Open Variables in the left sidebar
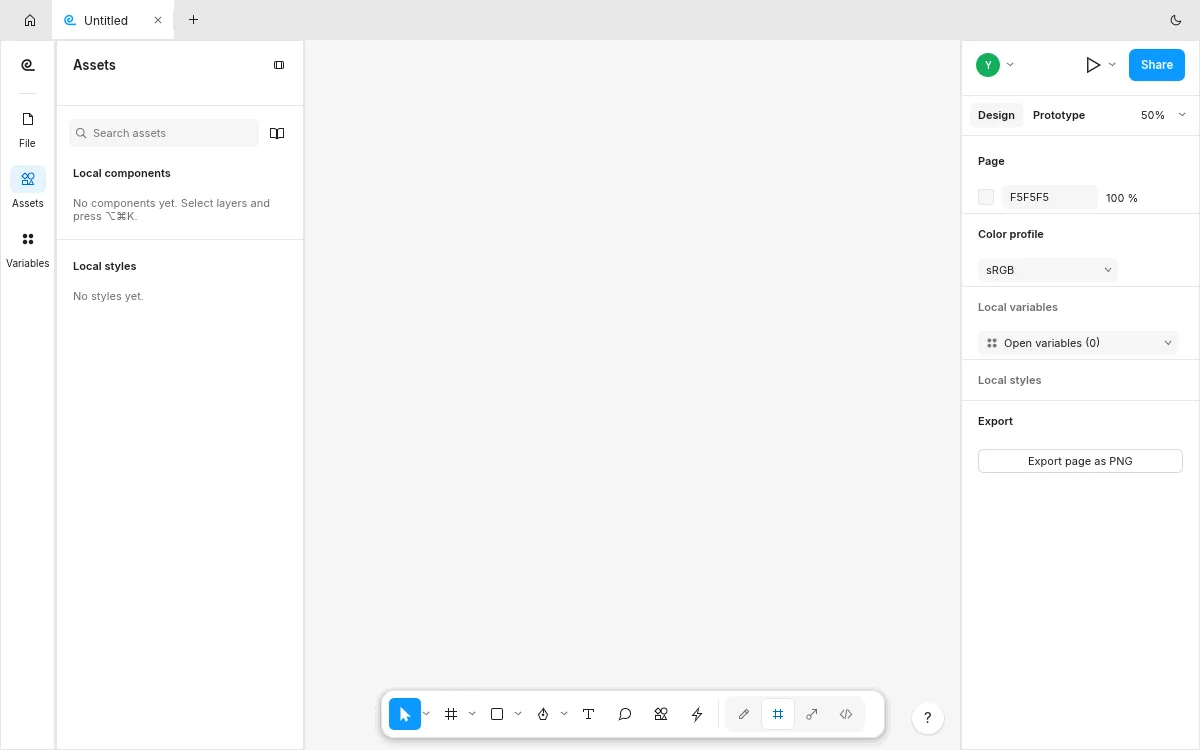 (x=28, y=249)
